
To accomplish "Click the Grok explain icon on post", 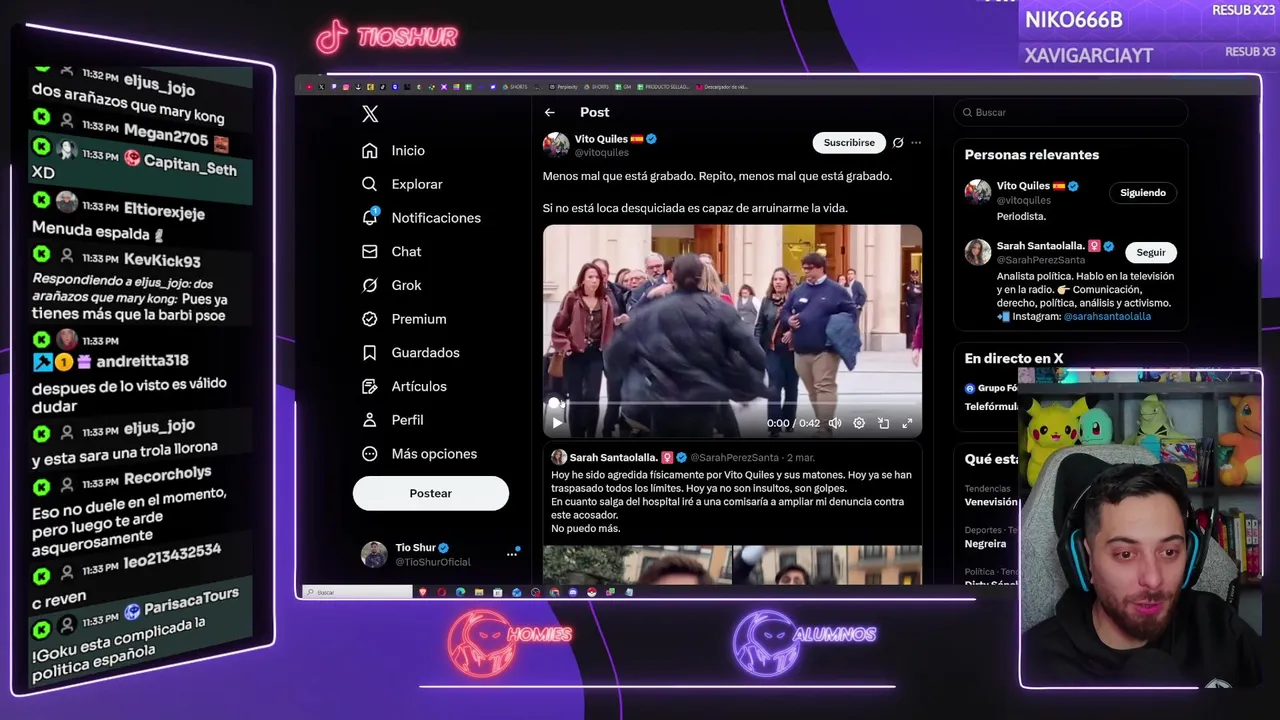I will click(x=898, y=143).
